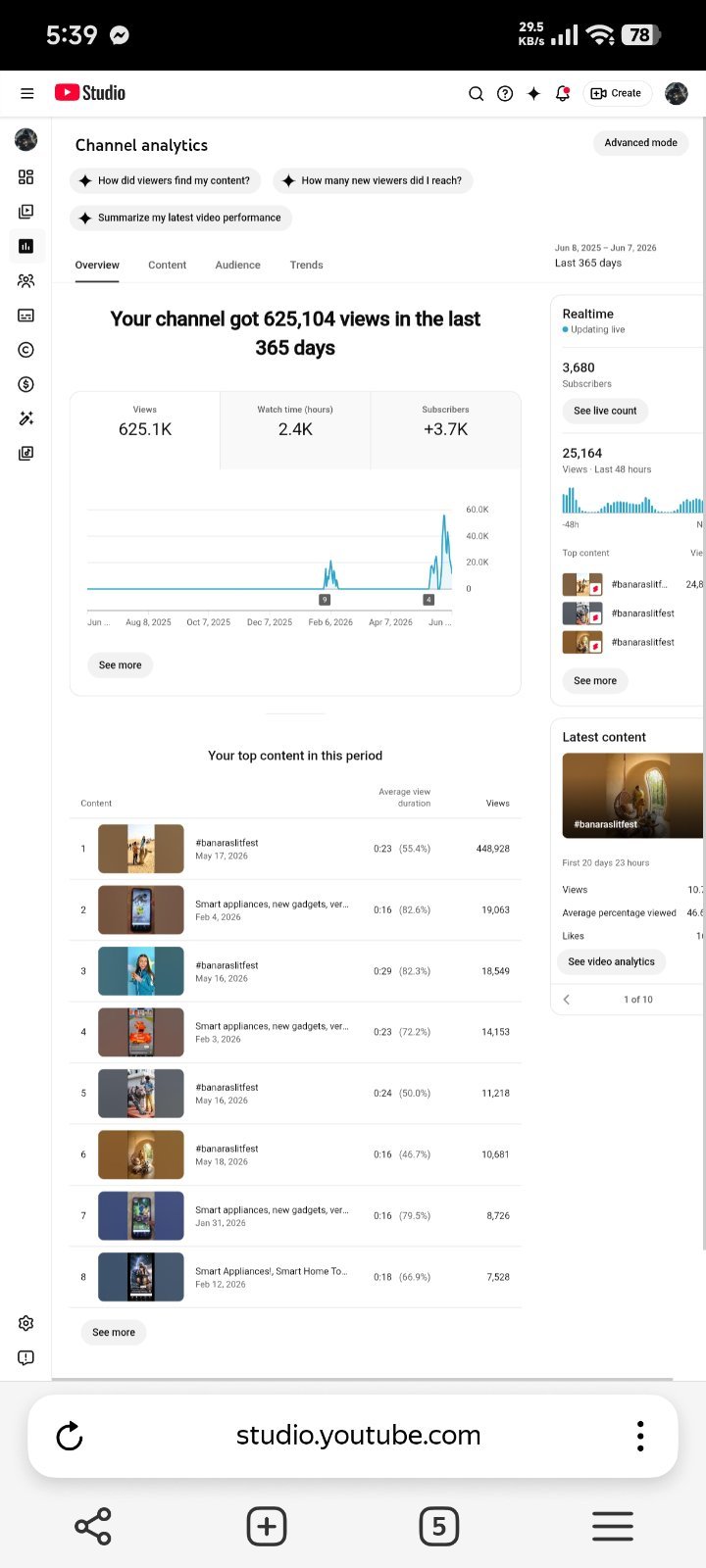Click the YouTube Studio logo
This screenshot has width=706, height=1568.
coord(90,93)
